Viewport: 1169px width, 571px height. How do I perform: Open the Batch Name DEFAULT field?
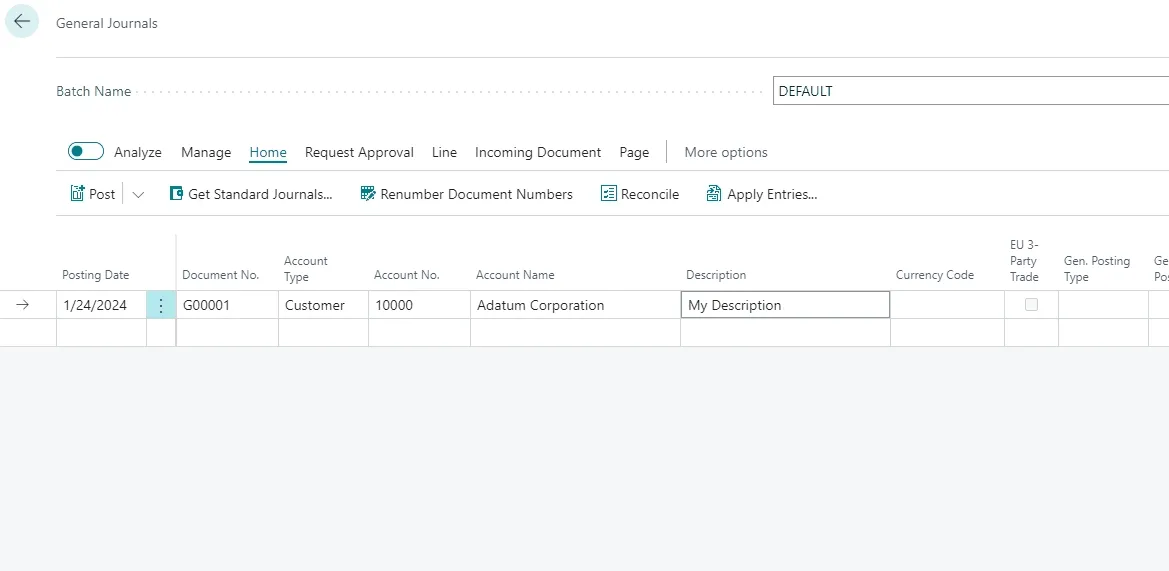click(971, 91)
